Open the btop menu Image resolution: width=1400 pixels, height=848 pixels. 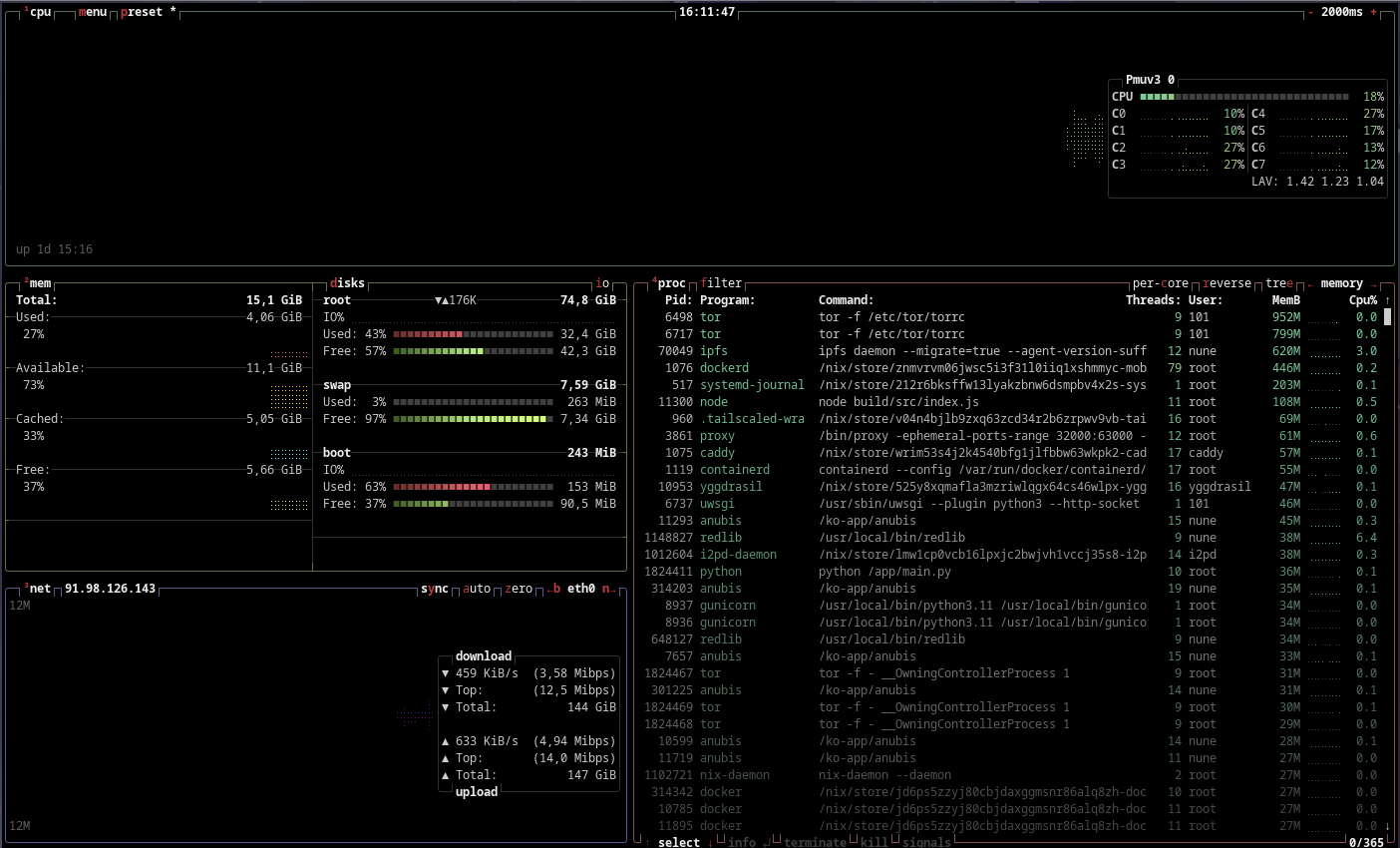tap(93, 12)
